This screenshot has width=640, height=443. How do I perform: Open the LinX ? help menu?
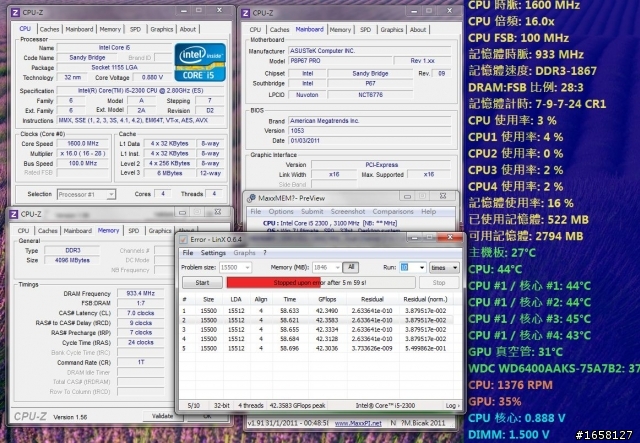(x=264, y=253)
